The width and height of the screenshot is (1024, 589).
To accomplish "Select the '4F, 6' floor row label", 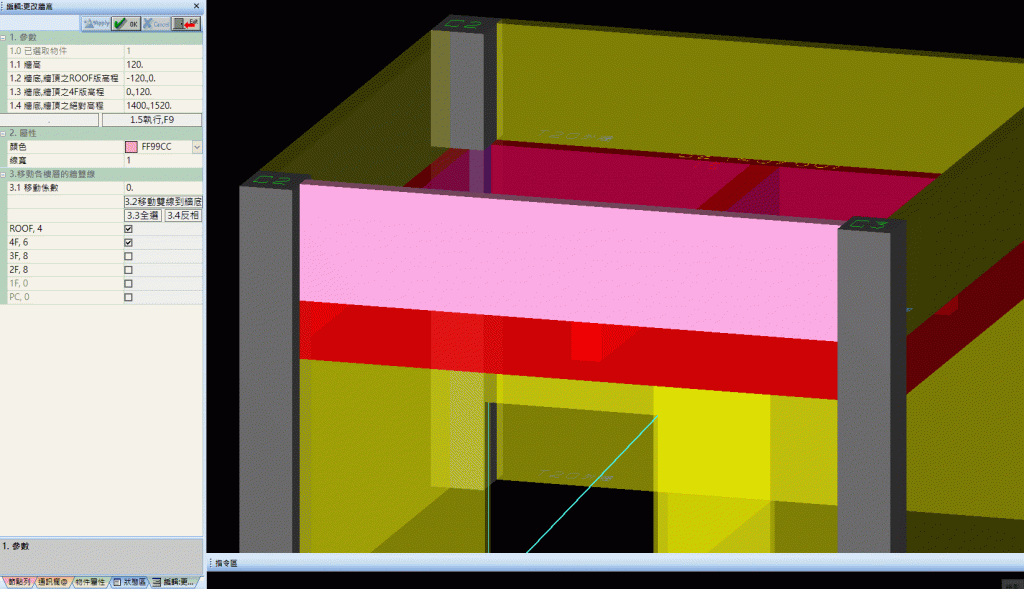I will tap(19, 243).
